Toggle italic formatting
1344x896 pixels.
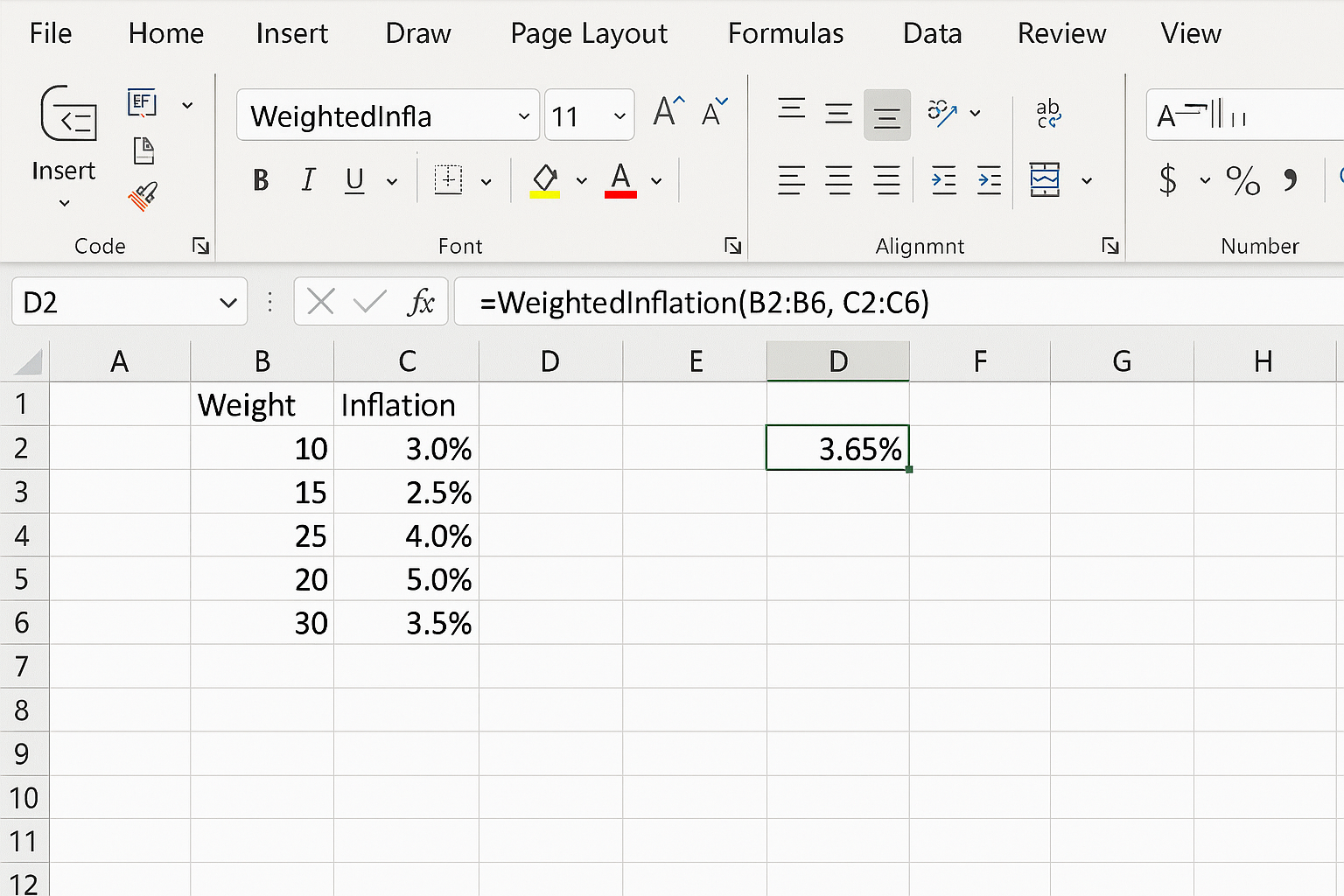(x=308, y=180)
